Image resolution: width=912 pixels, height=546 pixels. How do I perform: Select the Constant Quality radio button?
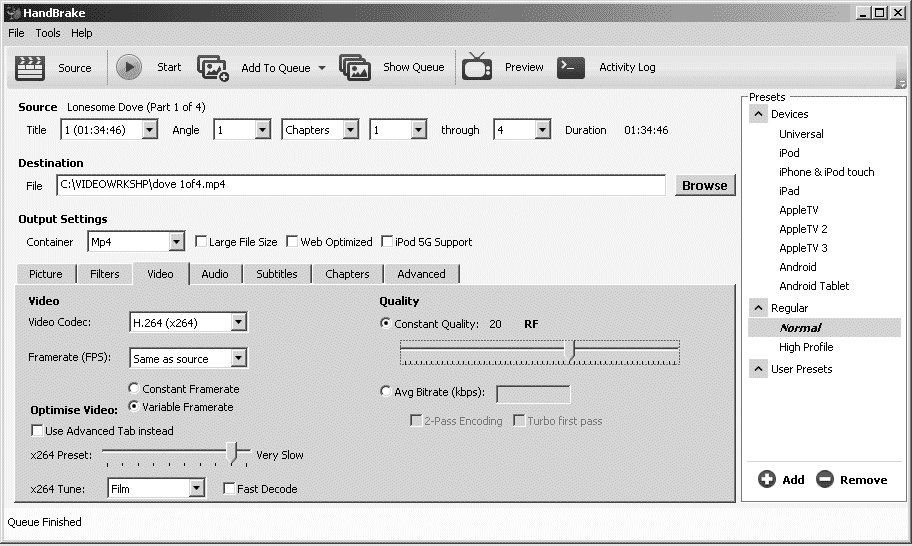pos(385,323)
